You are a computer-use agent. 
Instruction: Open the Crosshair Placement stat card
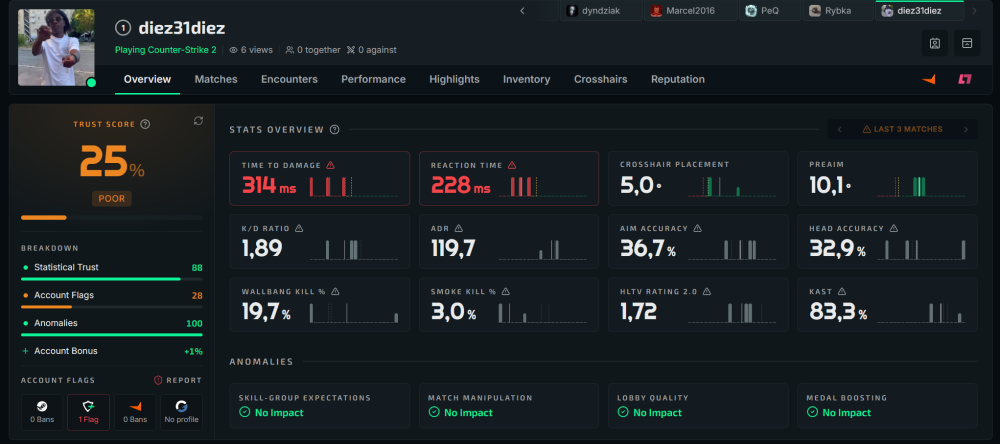coord(698,178)
